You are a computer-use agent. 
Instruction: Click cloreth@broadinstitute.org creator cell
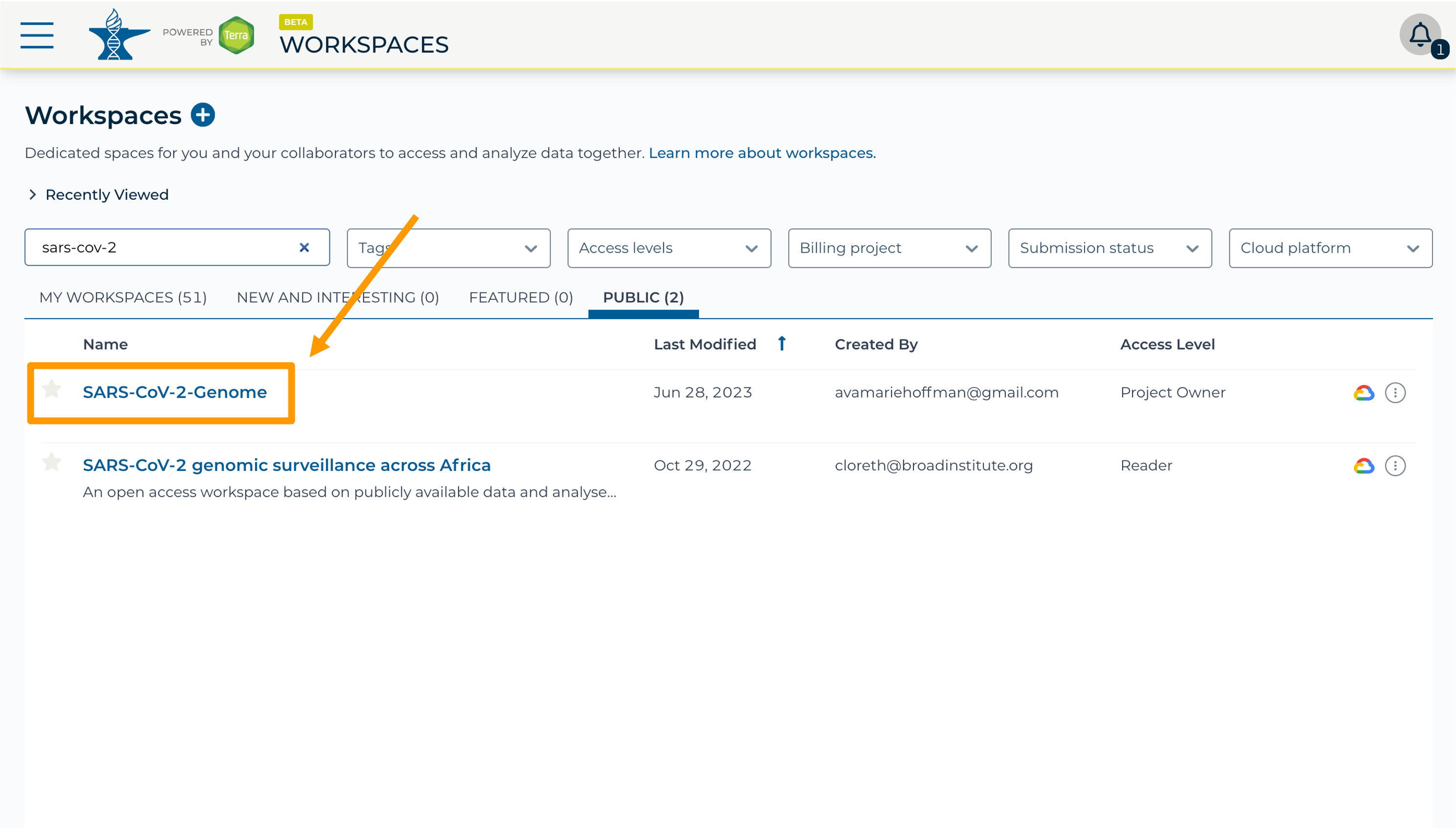934,465
